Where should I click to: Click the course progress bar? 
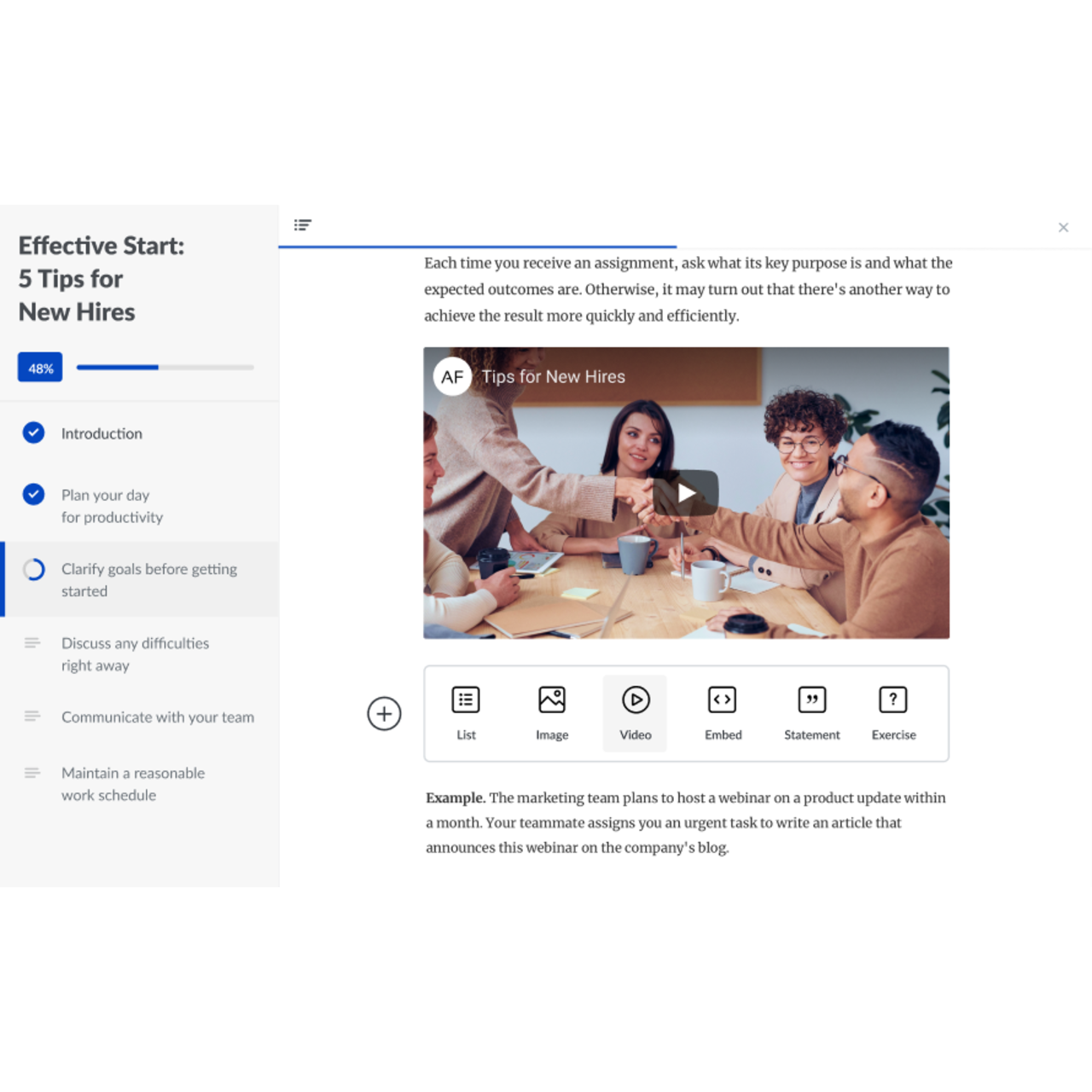tap(165, 368)
